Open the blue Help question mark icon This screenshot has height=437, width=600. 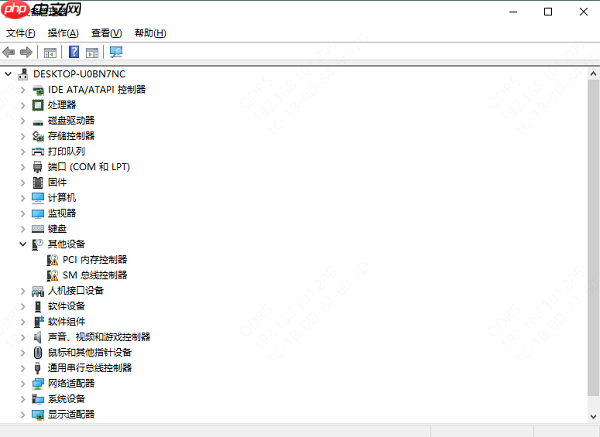coord(74,52)
